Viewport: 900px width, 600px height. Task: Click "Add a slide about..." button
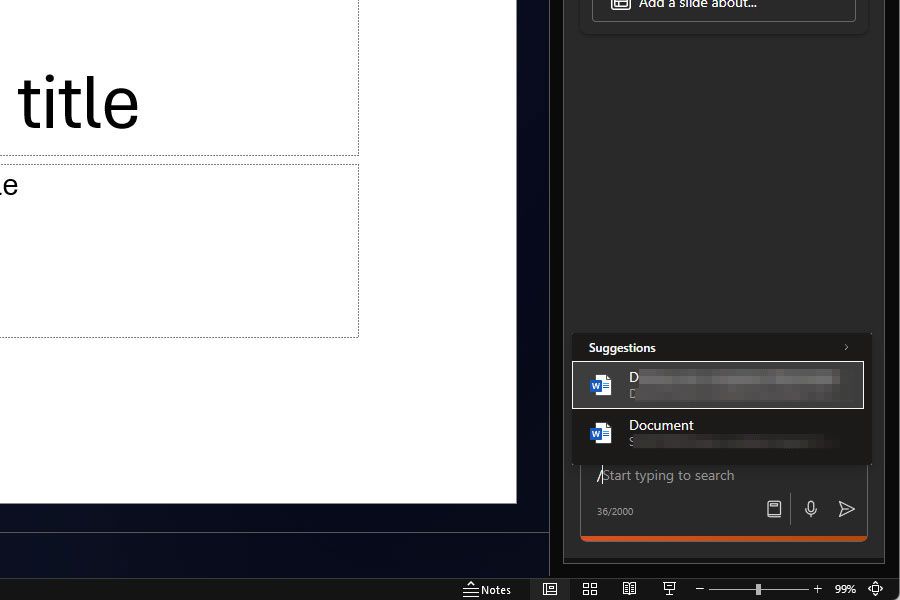(723, 5)
